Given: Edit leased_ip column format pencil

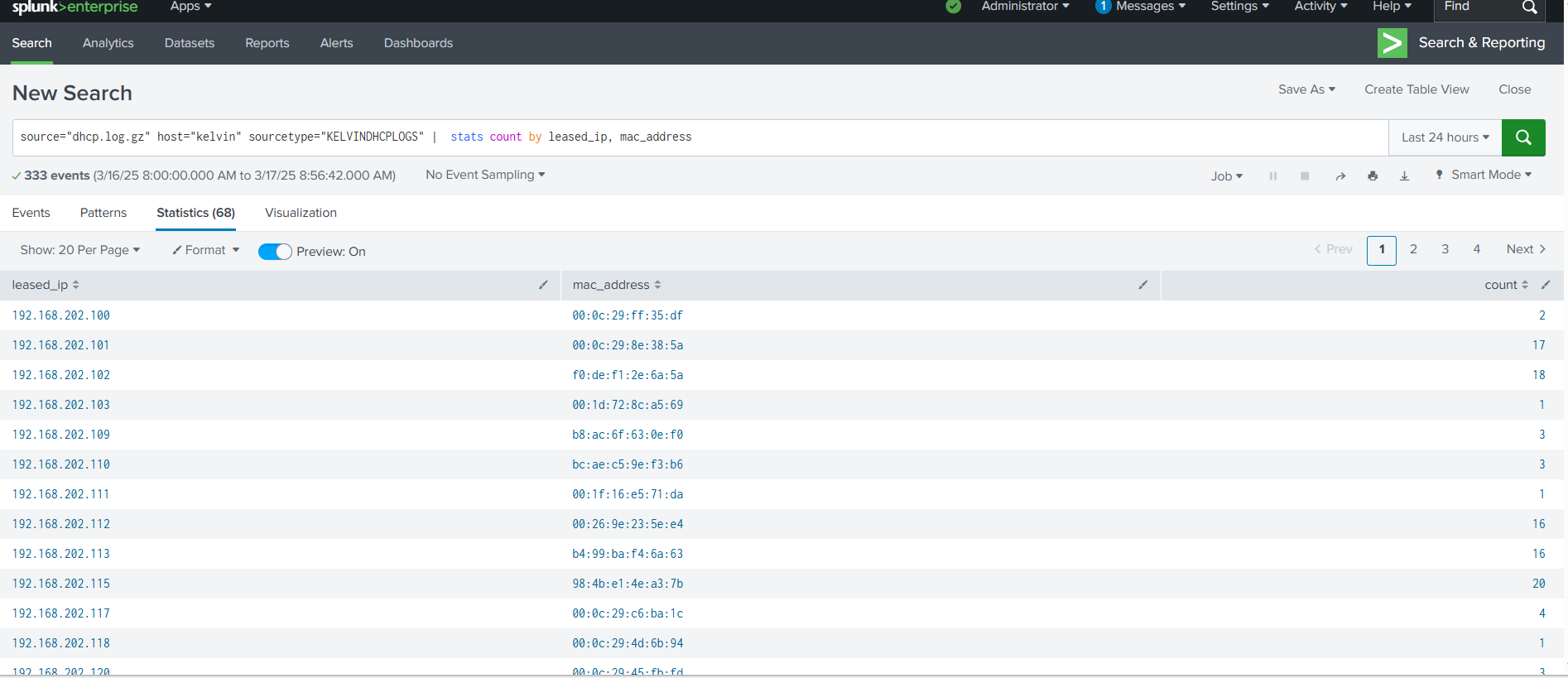Looking at the screenshot, I should coord(543,285).
